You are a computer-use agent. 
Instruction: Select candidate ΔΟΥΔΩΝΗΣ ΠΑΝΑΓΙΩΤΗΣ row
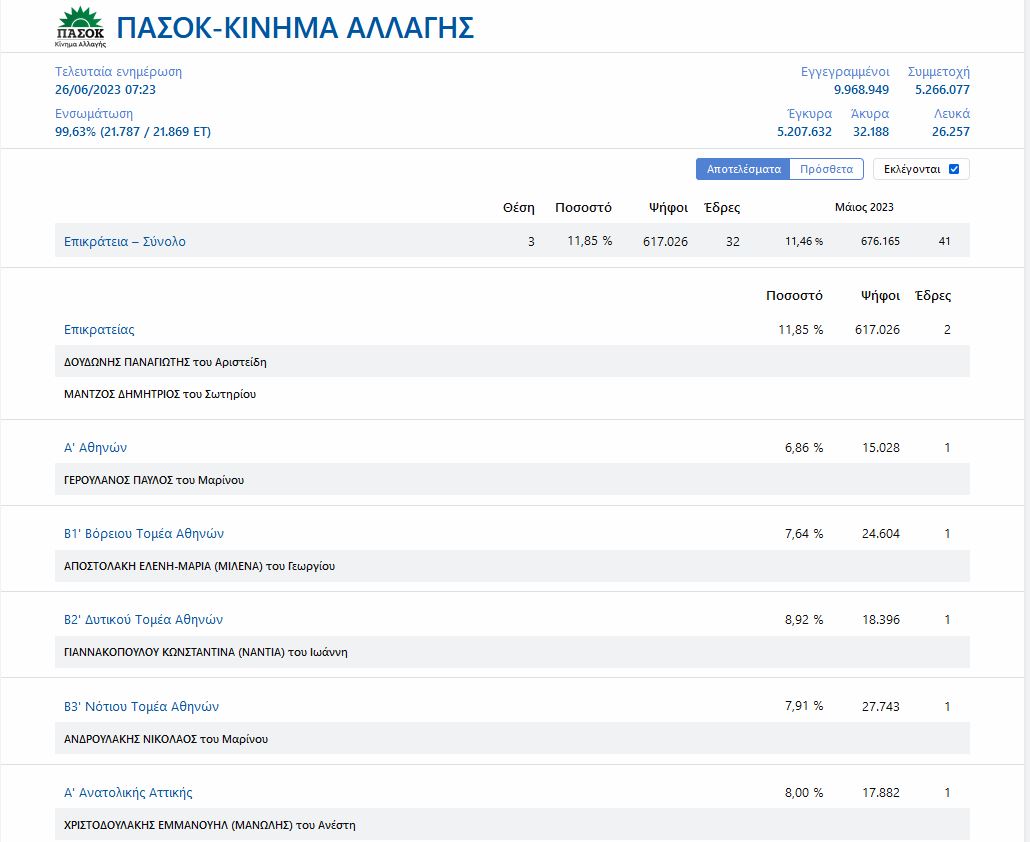pos(165,362)
